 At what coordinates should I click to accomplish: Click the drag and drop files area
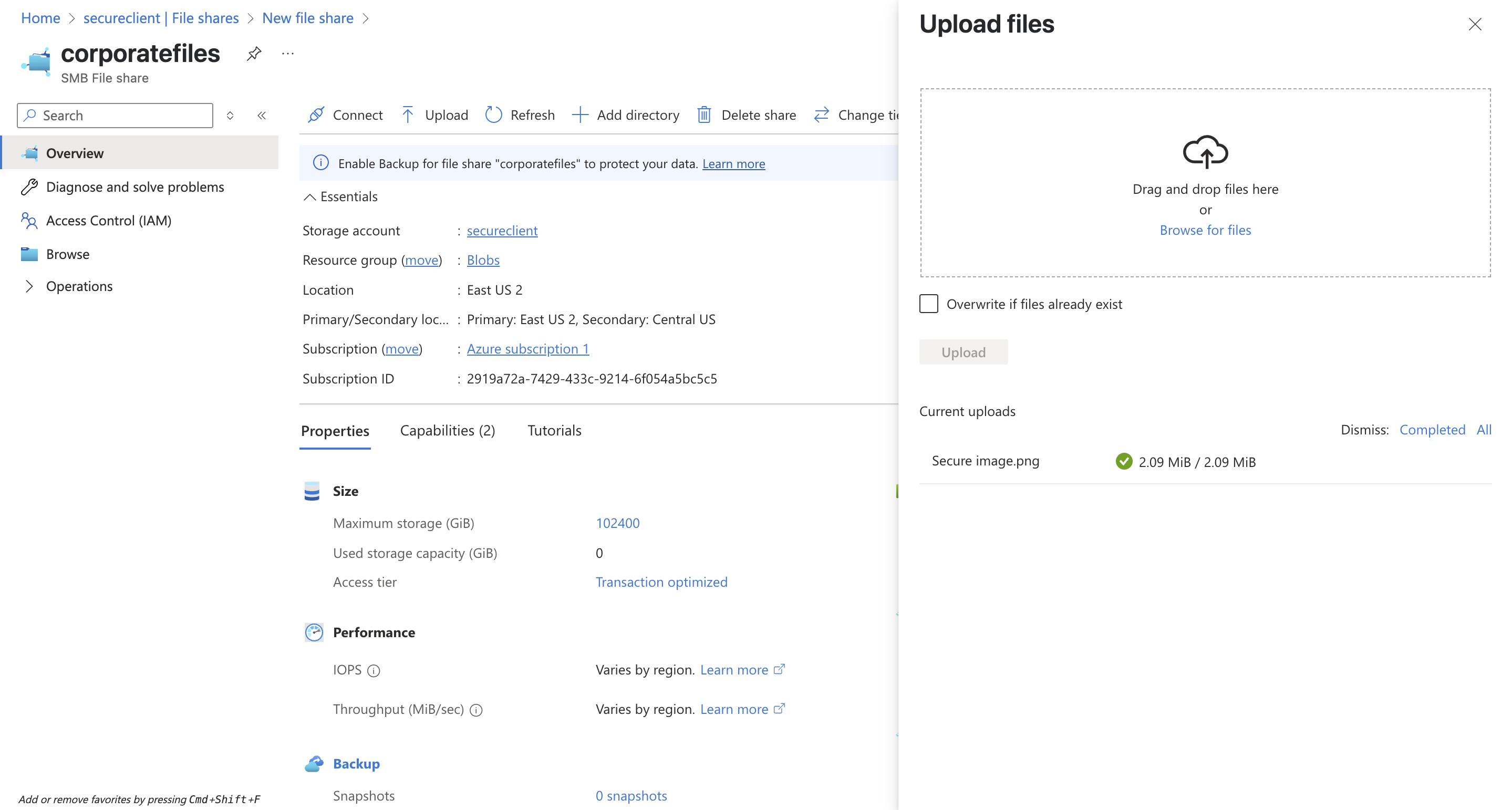(1205, 183)
